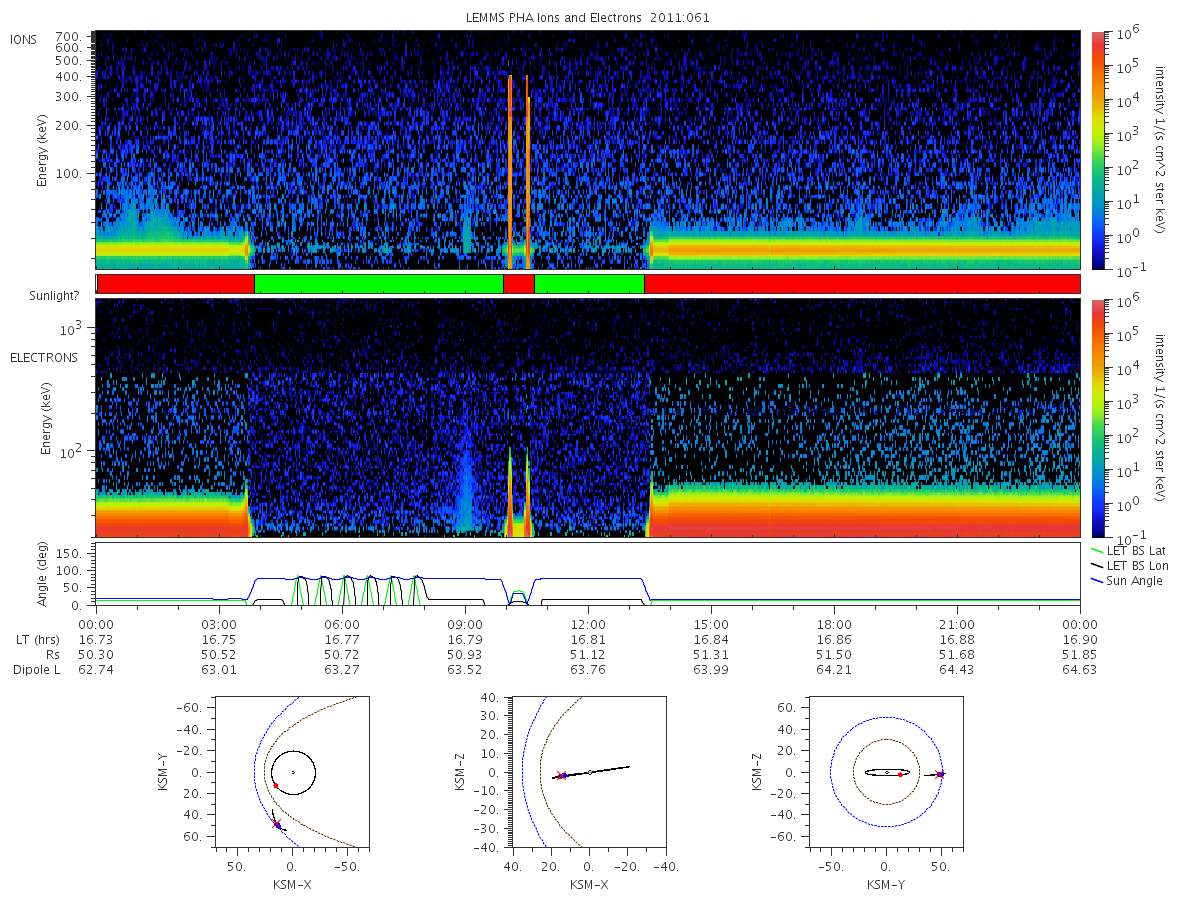Click the 'KSM-X' label under the middle orbit plot
Image resolution: width=1200 pixels, height=900 pixels.
click(x=590, y=884)
